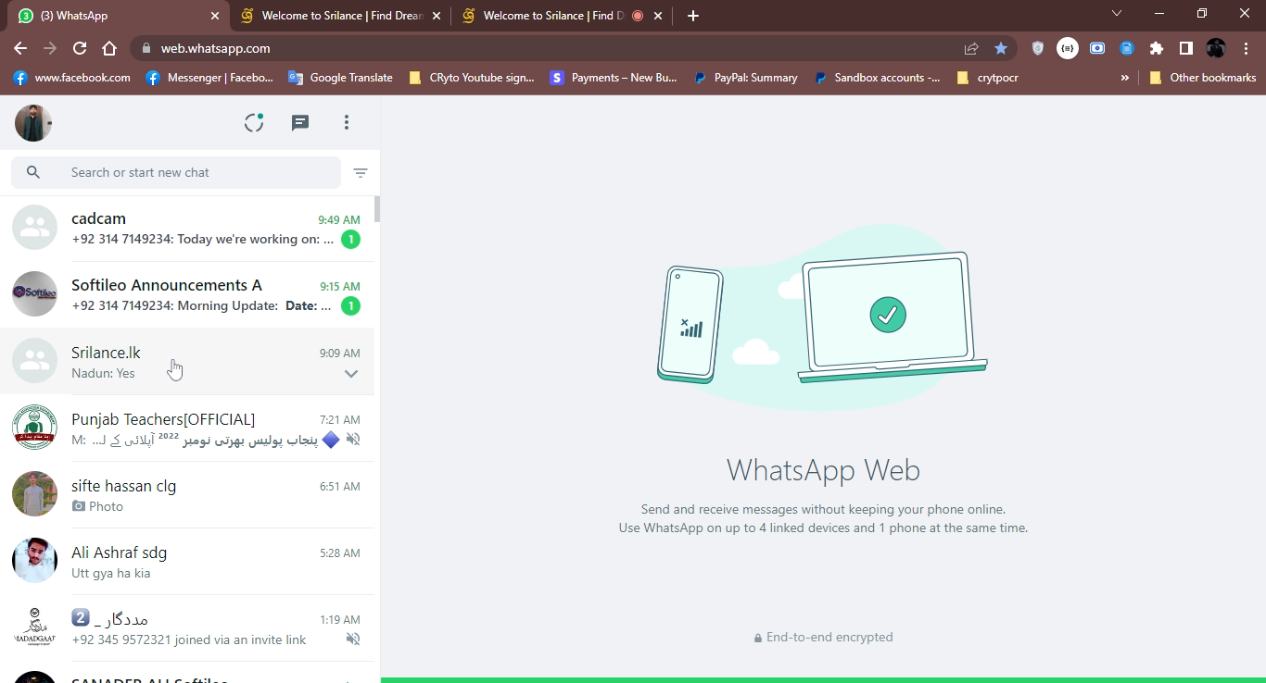The width and height of the screenshot is (1266, 683).
Task: Click the bookmark star icon
Action: [1000, 48]
